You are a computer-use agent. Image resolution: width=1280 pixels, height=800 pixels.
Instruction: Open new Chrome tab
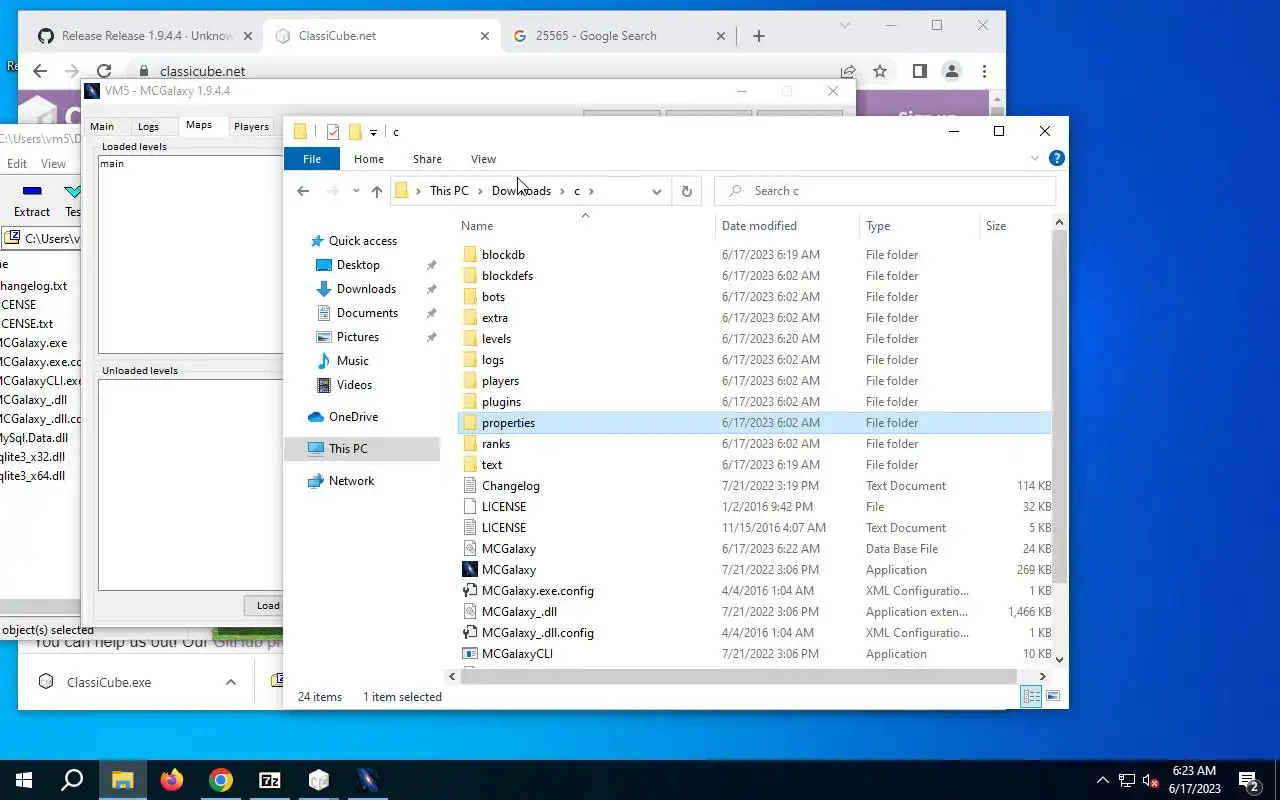tap(758, 36)
